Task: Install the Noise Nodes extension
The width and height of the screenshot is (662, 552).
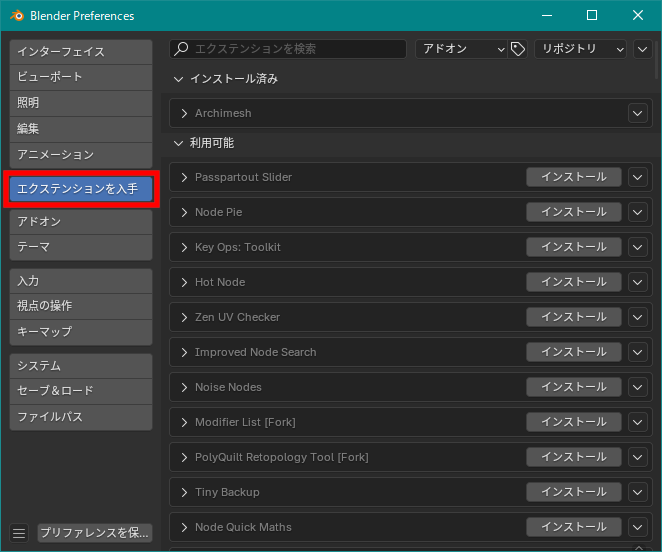Action: [x=574, y=387]
